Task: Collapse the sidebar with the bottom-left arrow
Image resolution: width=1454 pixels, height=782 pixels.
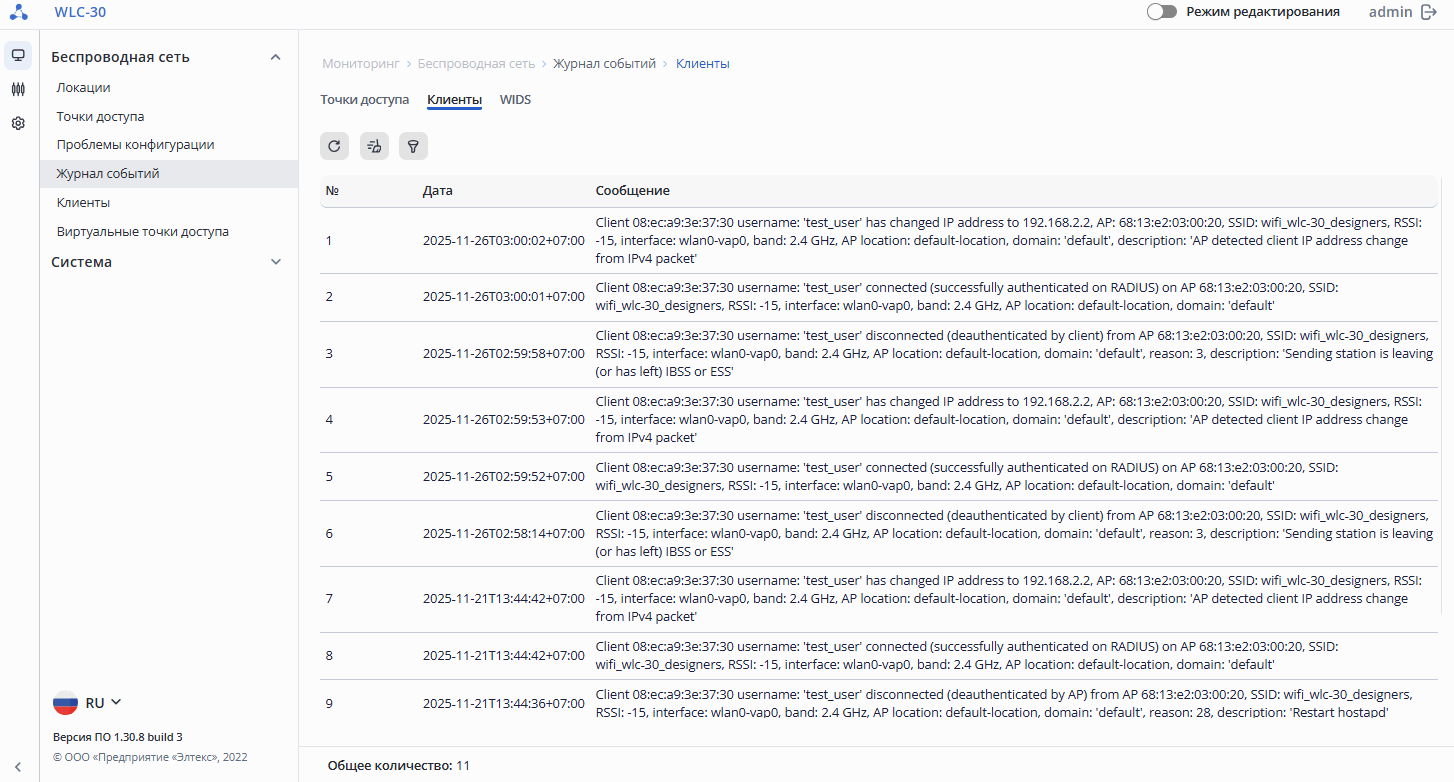Action: (18, 767)
